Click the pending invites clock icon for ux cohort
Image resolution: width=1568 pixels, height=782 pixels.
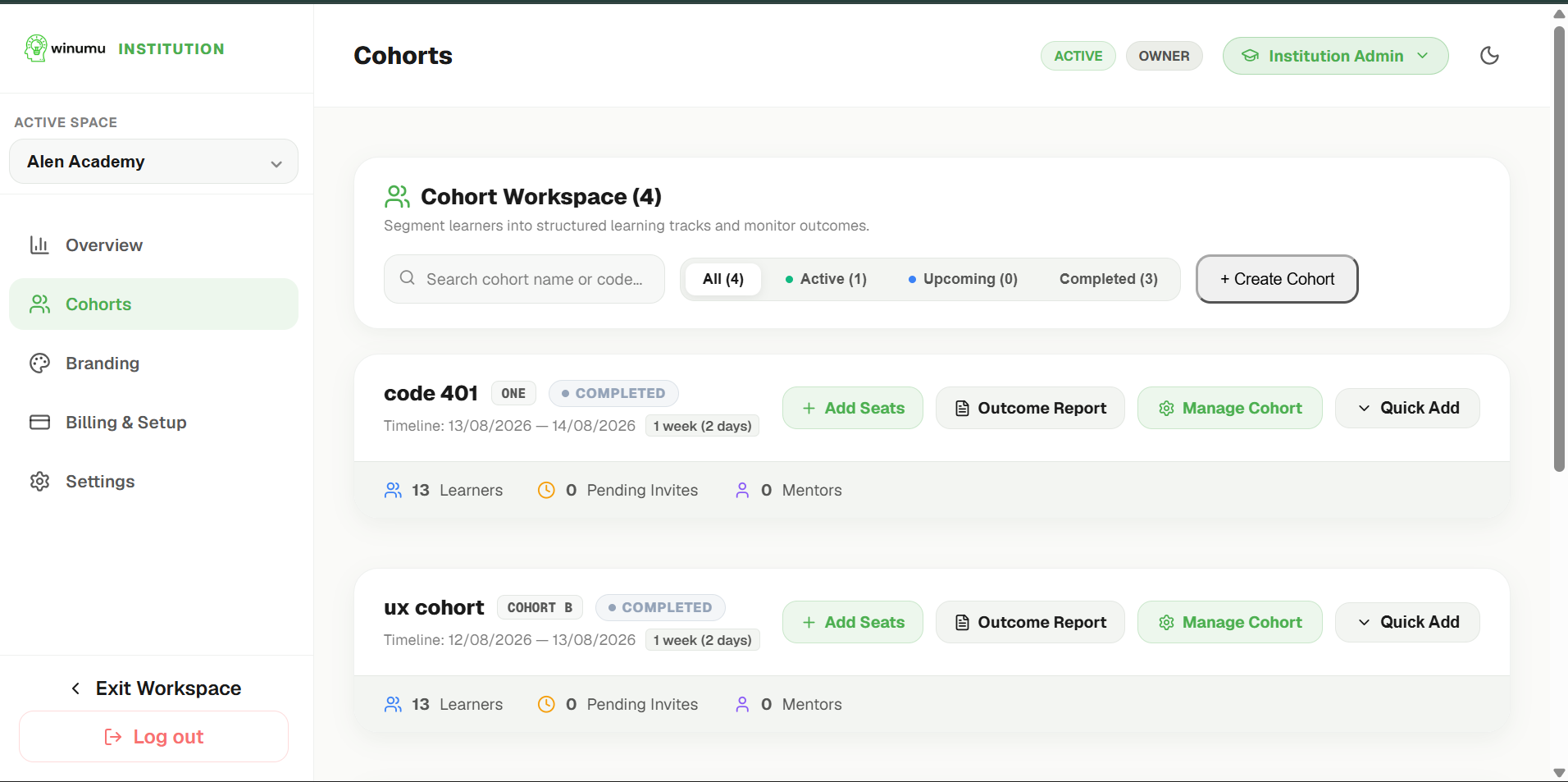[x=546, y=704]
